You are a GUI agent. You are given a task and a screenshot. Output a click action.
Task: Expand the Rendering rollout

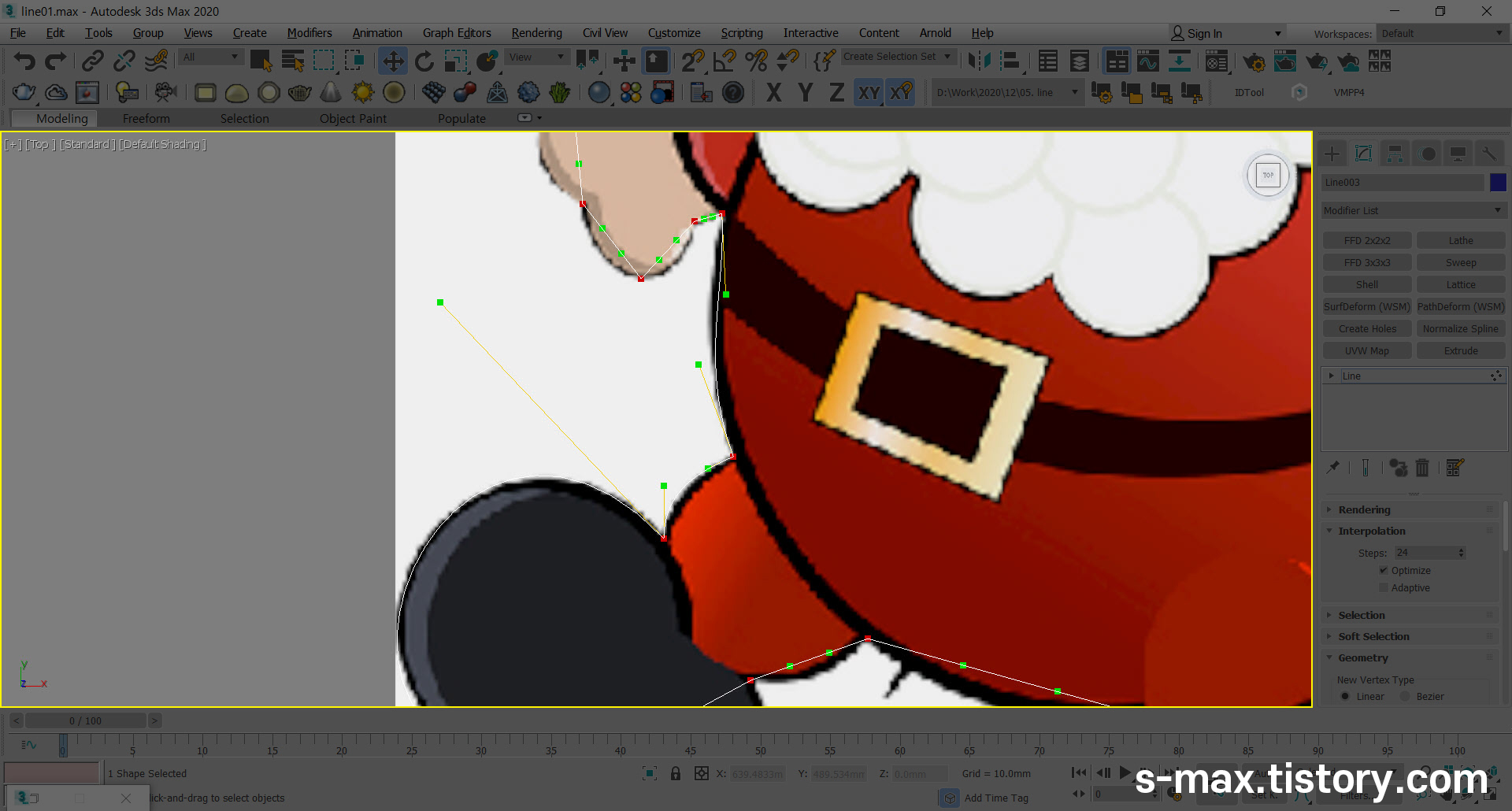[1410, 509]
